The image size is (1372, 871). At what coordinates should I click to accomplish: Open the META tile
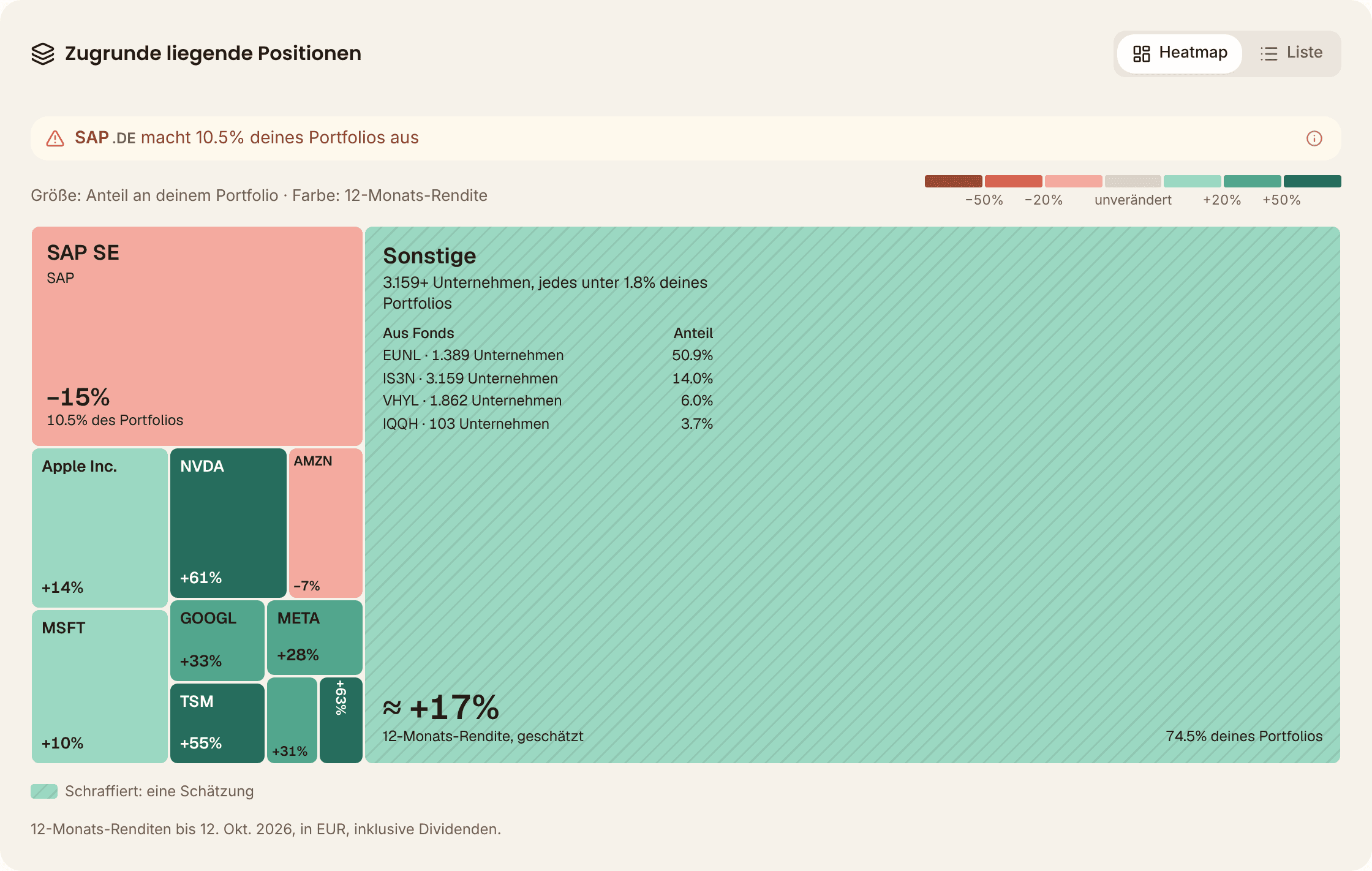315,638
